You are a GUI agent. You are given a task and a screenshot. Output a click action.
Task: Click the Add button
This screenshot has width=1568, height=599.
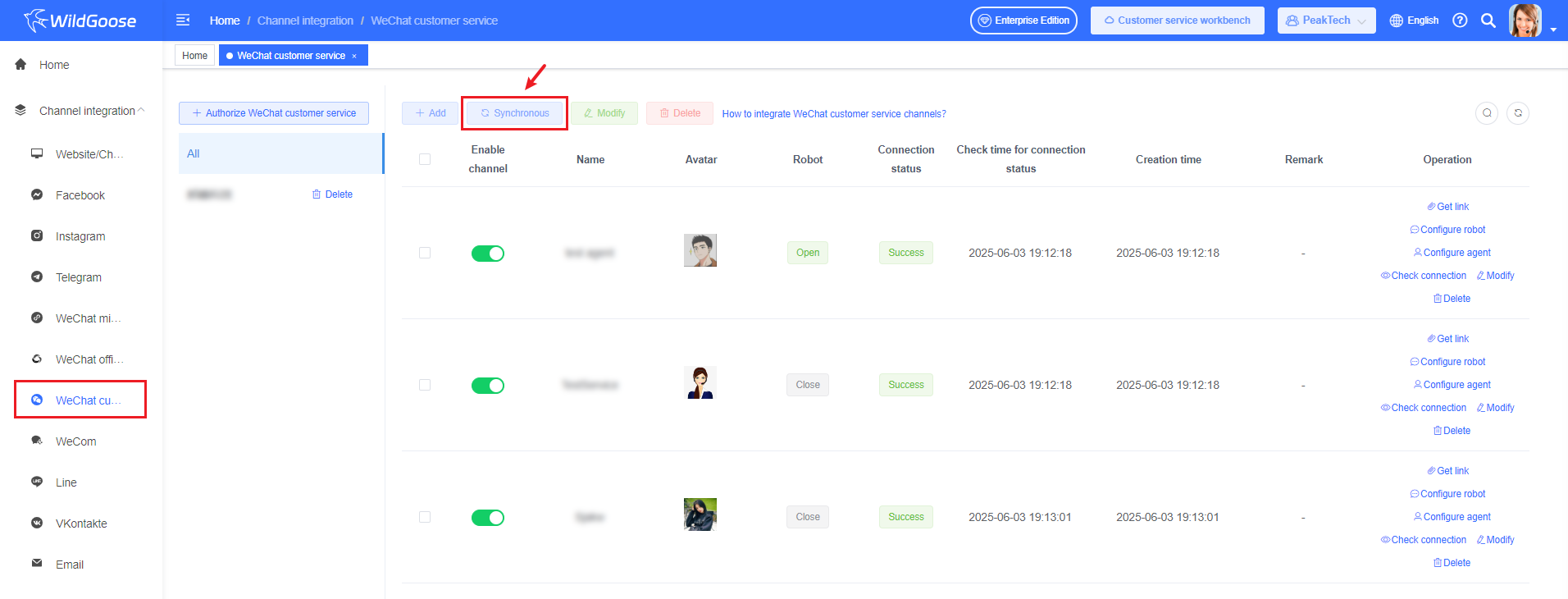(x=431, y=113)
